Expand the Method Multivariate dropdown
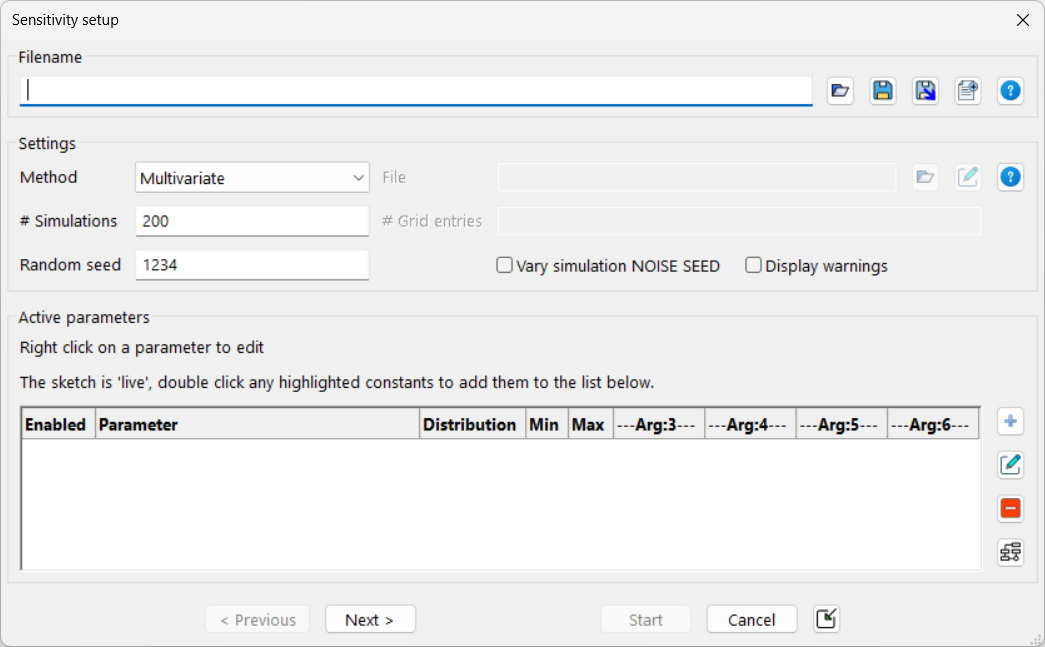Screen dimensions: 1045x647 pyautogui.click(x=252, y=178)
